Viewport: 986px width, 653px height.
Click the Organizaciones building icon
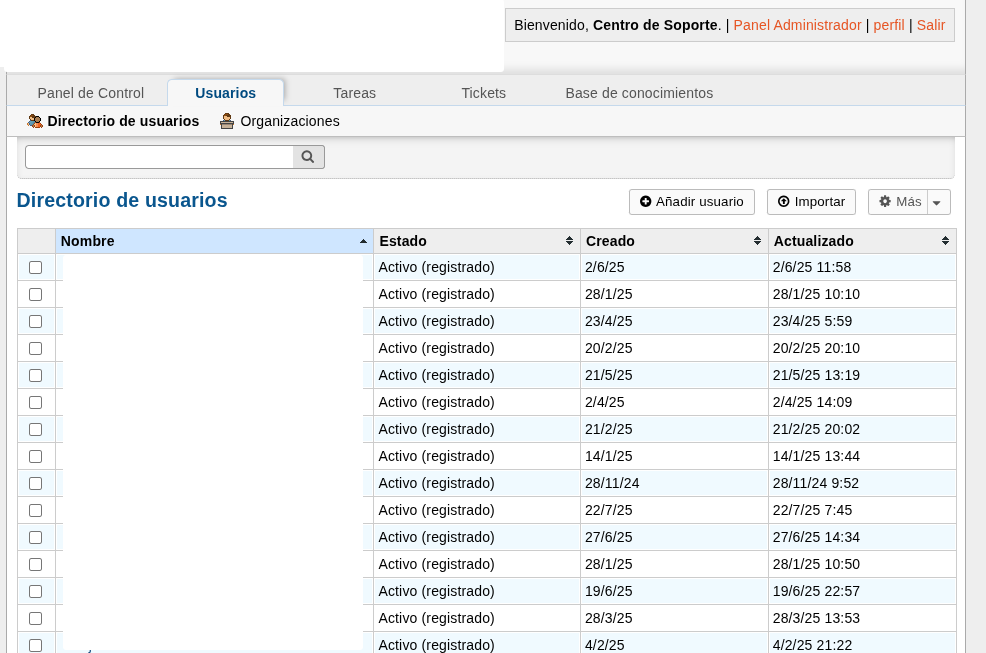pos(228,121)
